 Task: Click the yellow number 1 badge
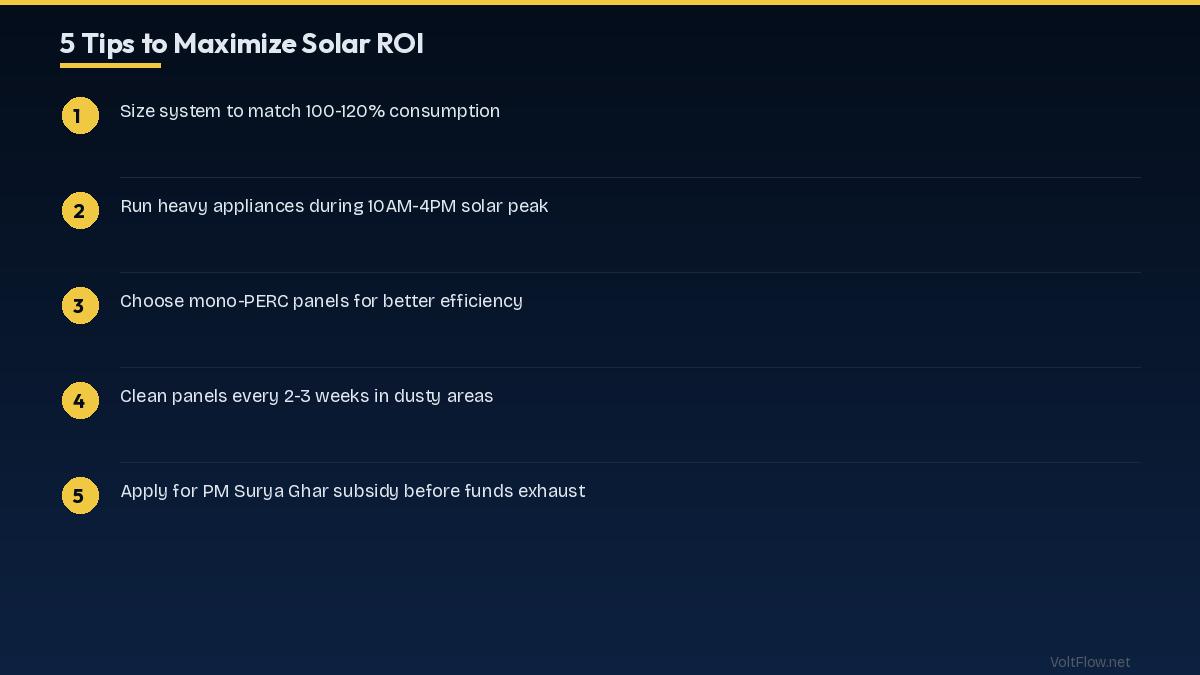click(x=80, y=116)
